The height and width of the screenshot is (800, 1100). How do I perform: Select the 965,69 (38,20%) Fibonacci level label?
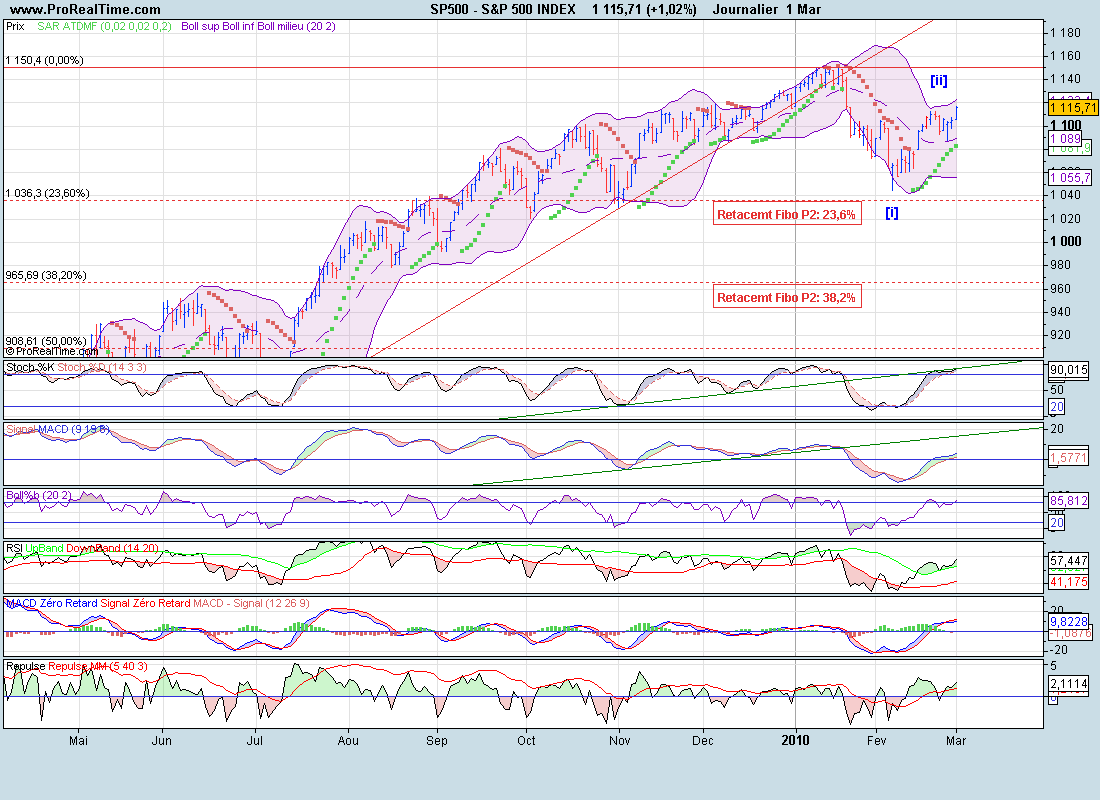point(46,275)
